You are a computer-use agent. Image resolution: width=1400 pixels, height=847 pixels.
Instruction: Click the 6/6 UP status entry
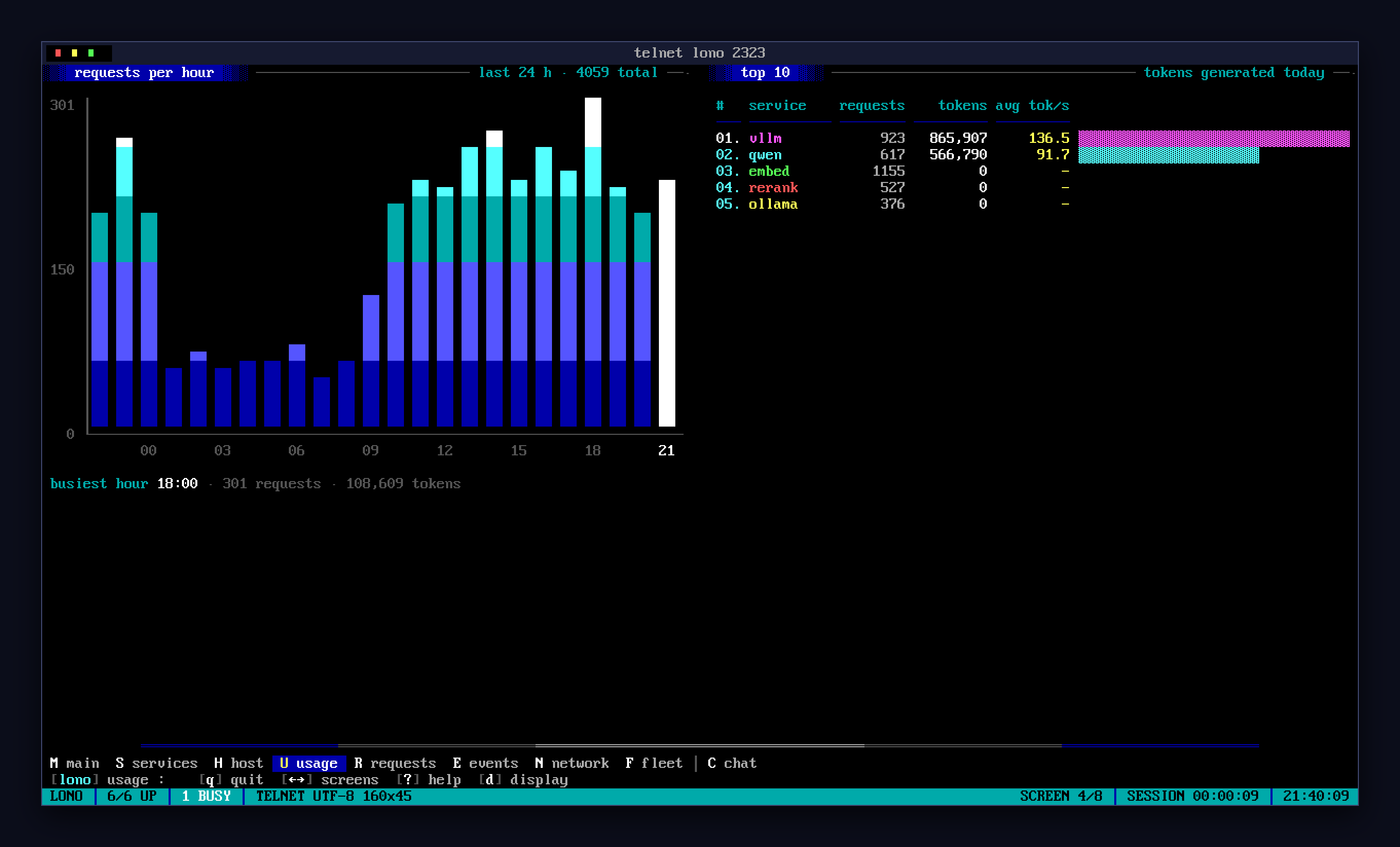(x=132, y=796)
